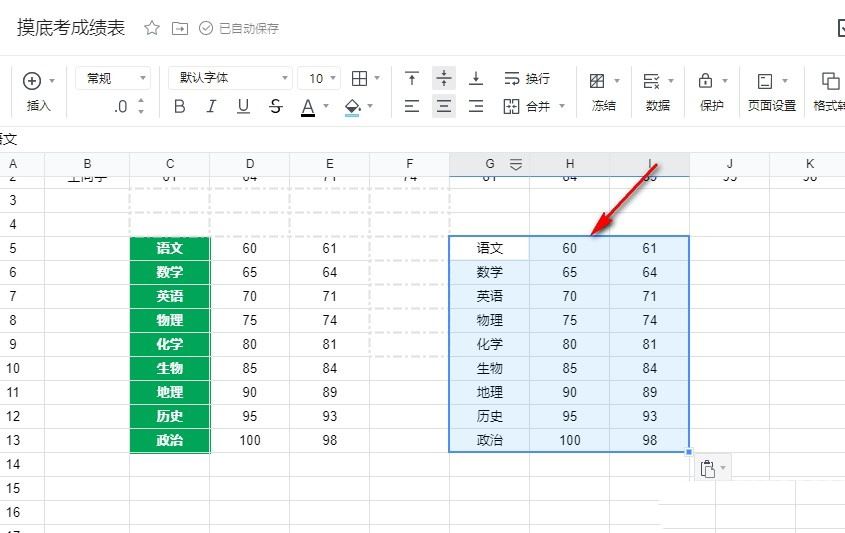Apply the font color A
This screenshot has width=845, height=533.
(308, 107)
